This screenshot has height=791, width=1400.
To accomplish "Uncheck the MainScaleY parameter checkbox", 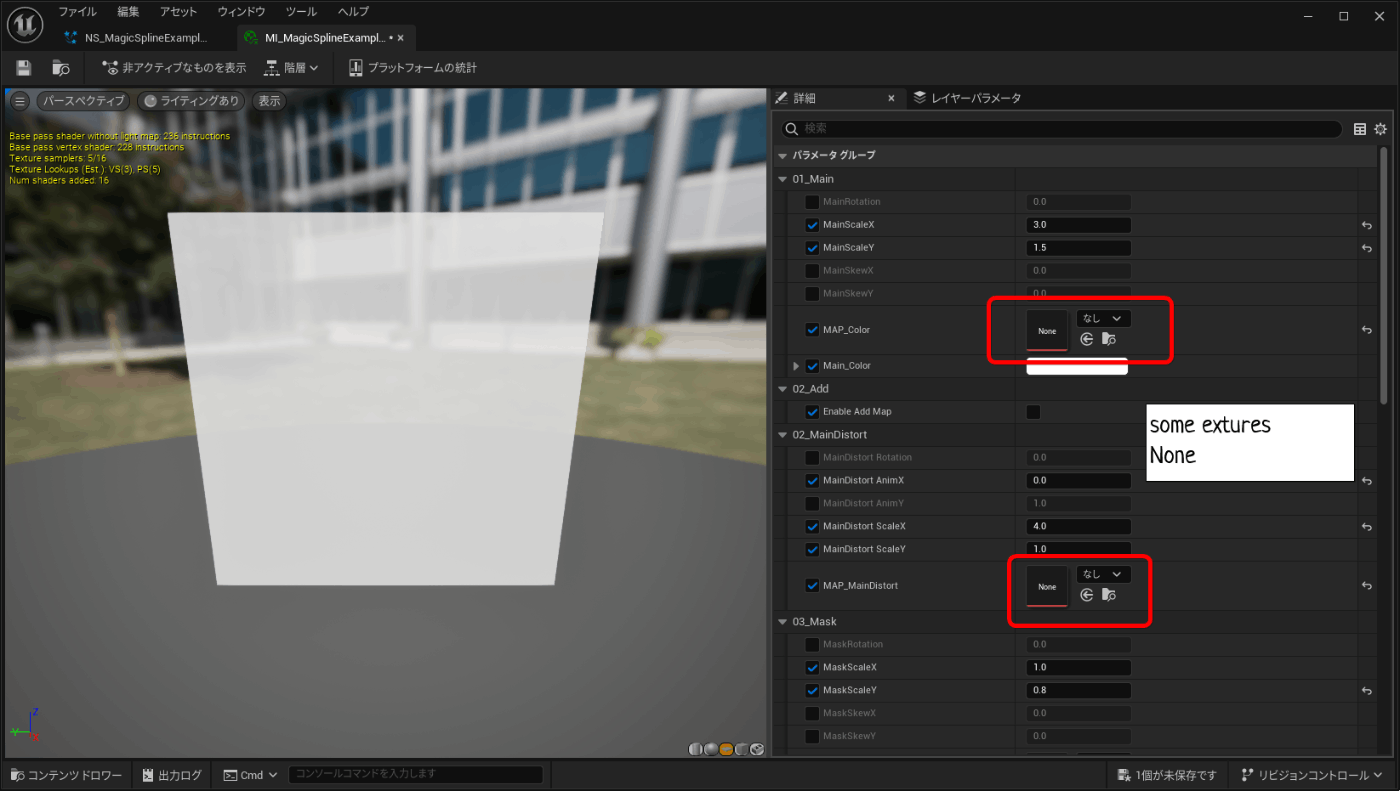I will (x=812, y=248).
